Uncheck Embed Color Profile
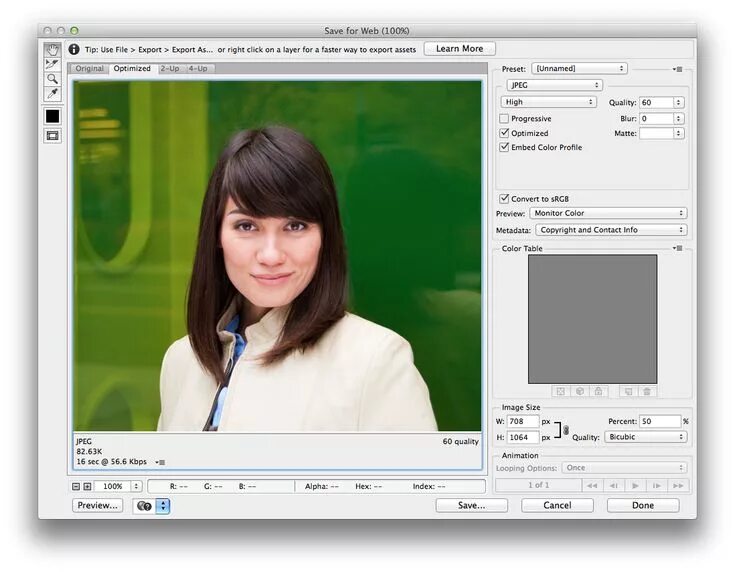 504,147
